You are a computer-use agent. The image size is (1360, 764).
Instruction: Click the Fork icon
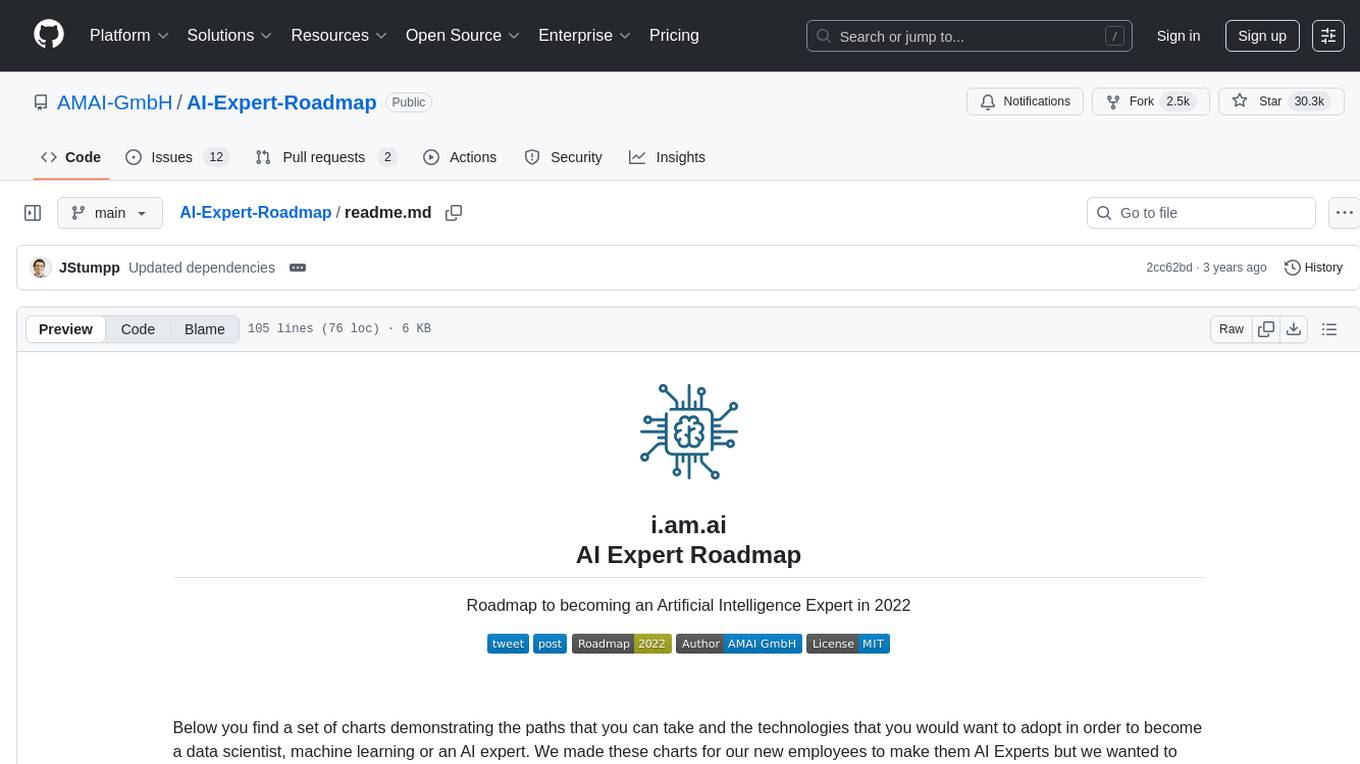[1113, 101]
